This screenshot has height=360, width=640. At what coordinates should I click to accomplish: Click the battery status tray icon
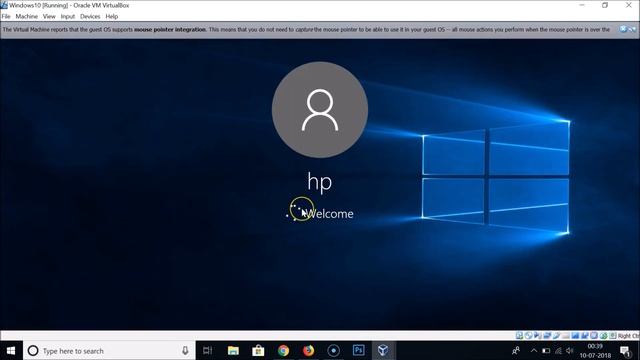click(546, 351)
